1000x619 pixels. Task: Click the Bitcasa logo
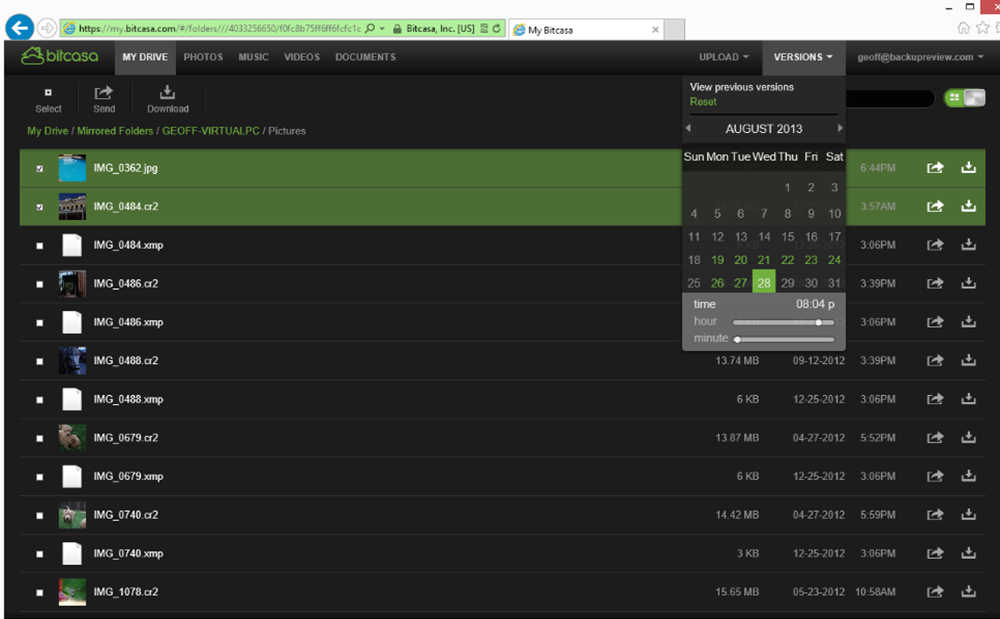pyautogui.click(x=60, y=56)
